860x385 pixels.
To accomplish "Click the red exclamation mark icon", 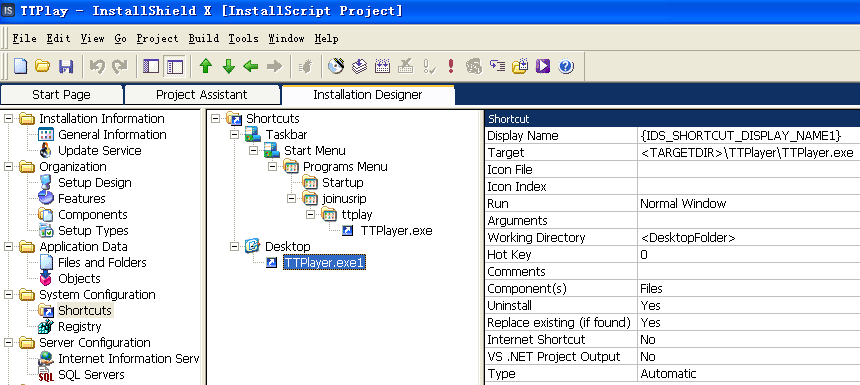I will (451, 66).
